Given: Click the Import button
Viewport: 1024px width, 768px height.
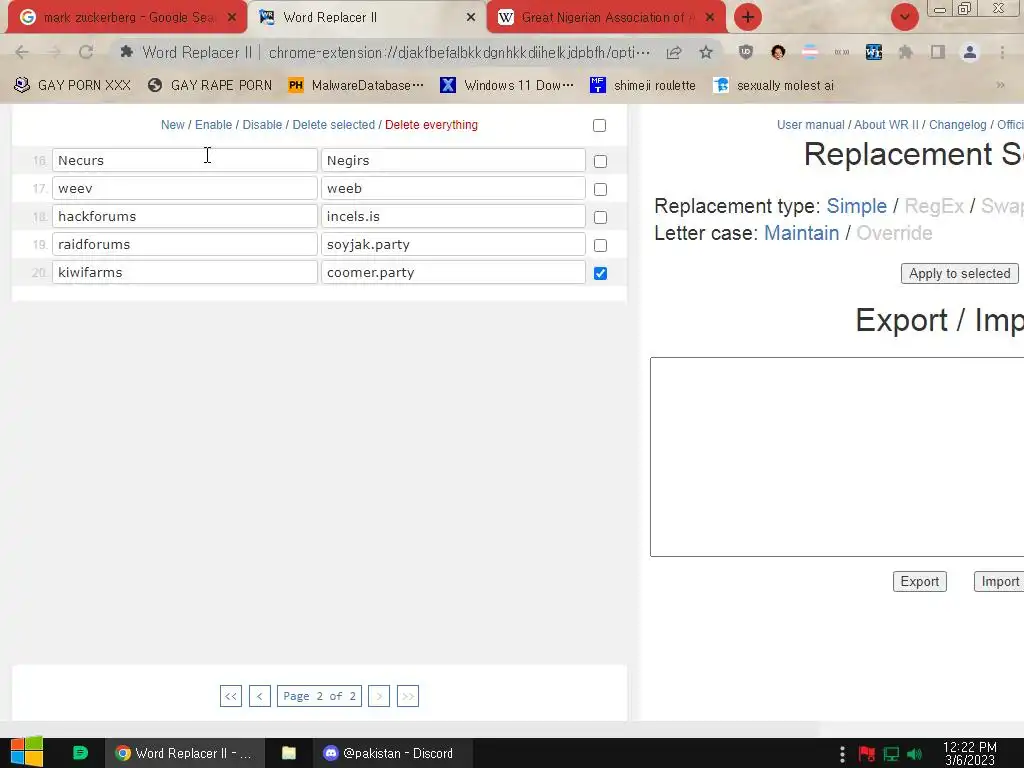Looking at the screenshot, I should (1000, 581).
